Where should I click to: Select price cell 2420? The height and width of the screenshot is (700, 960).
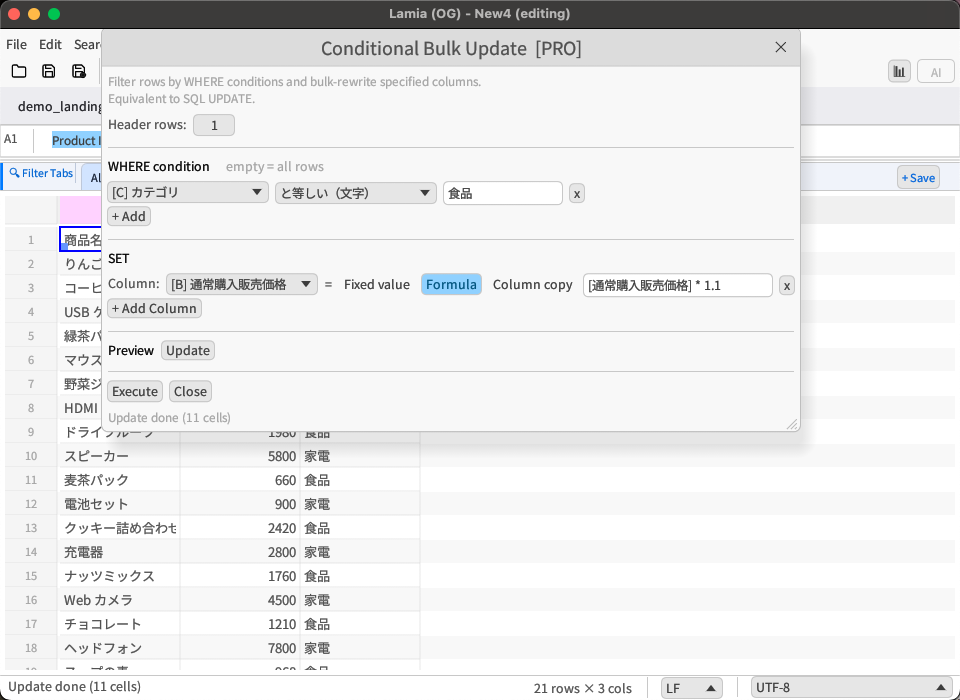[240, 528]
